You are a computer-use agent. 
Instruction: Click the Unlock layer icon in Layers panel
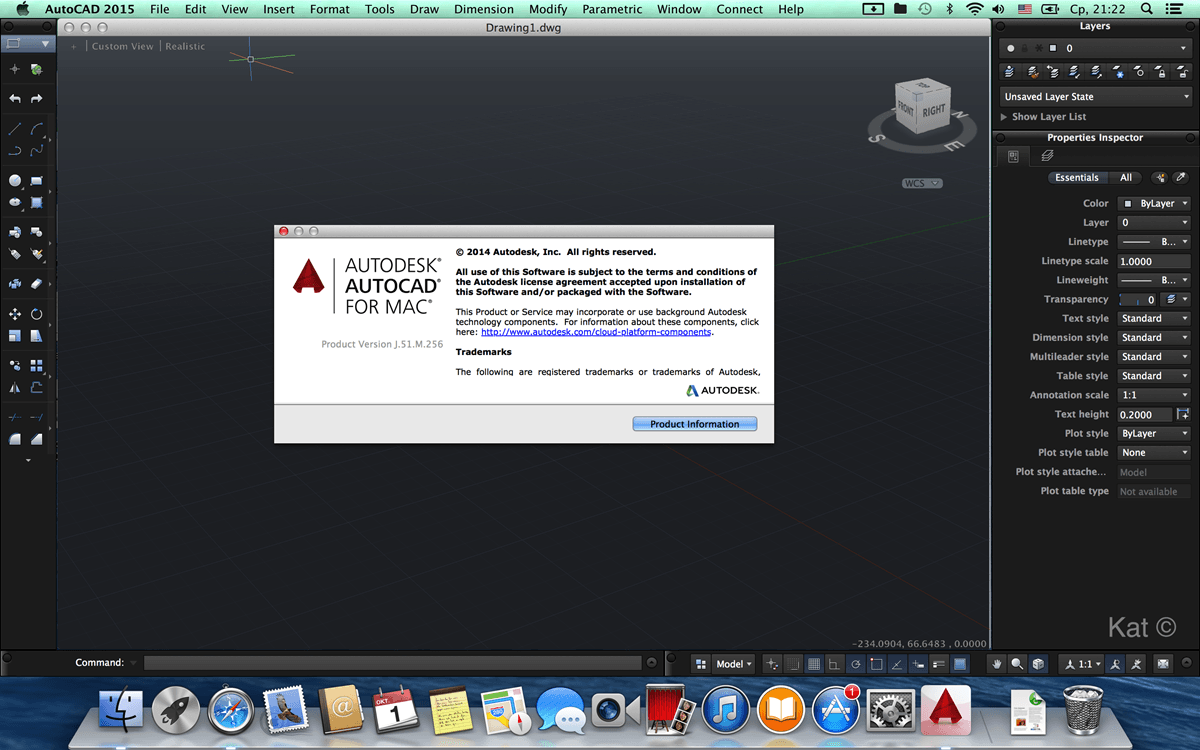[x=1183, y=72]
